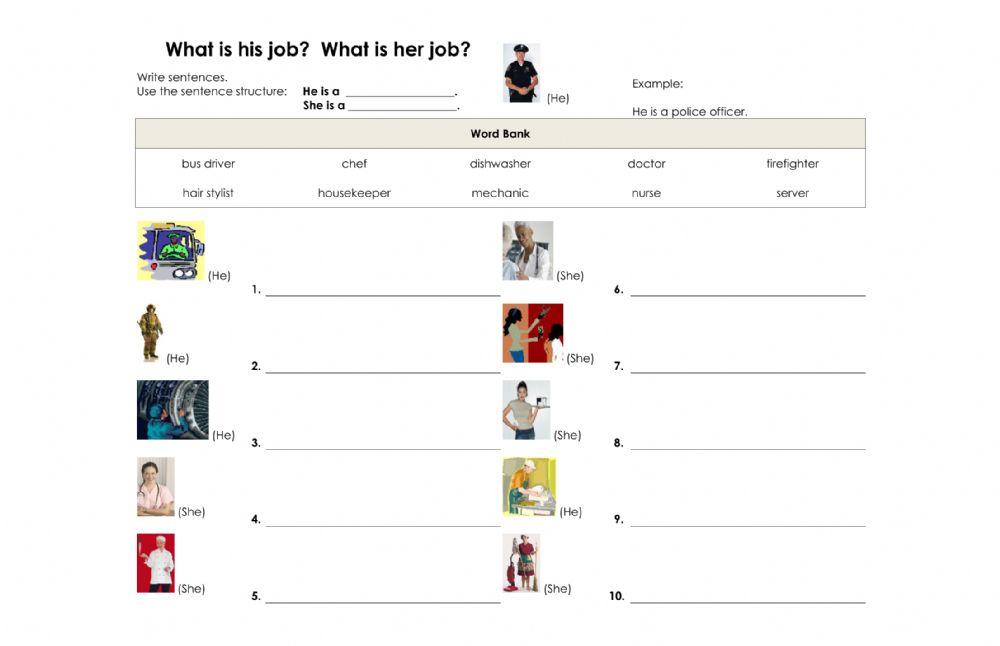This screenshot has height=646, width=1000.
Task: Click the mechanic working on engine picture
Action: pyautogui.click(x=173, y=410)
